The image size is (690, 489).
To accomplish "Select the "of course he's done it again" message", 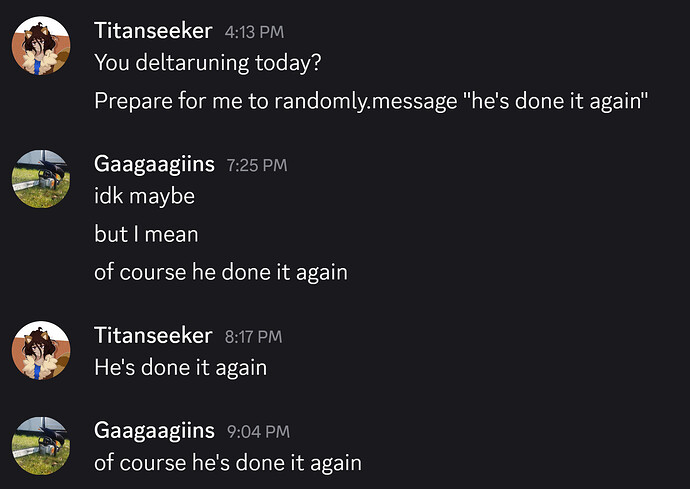I will [228, 463].
